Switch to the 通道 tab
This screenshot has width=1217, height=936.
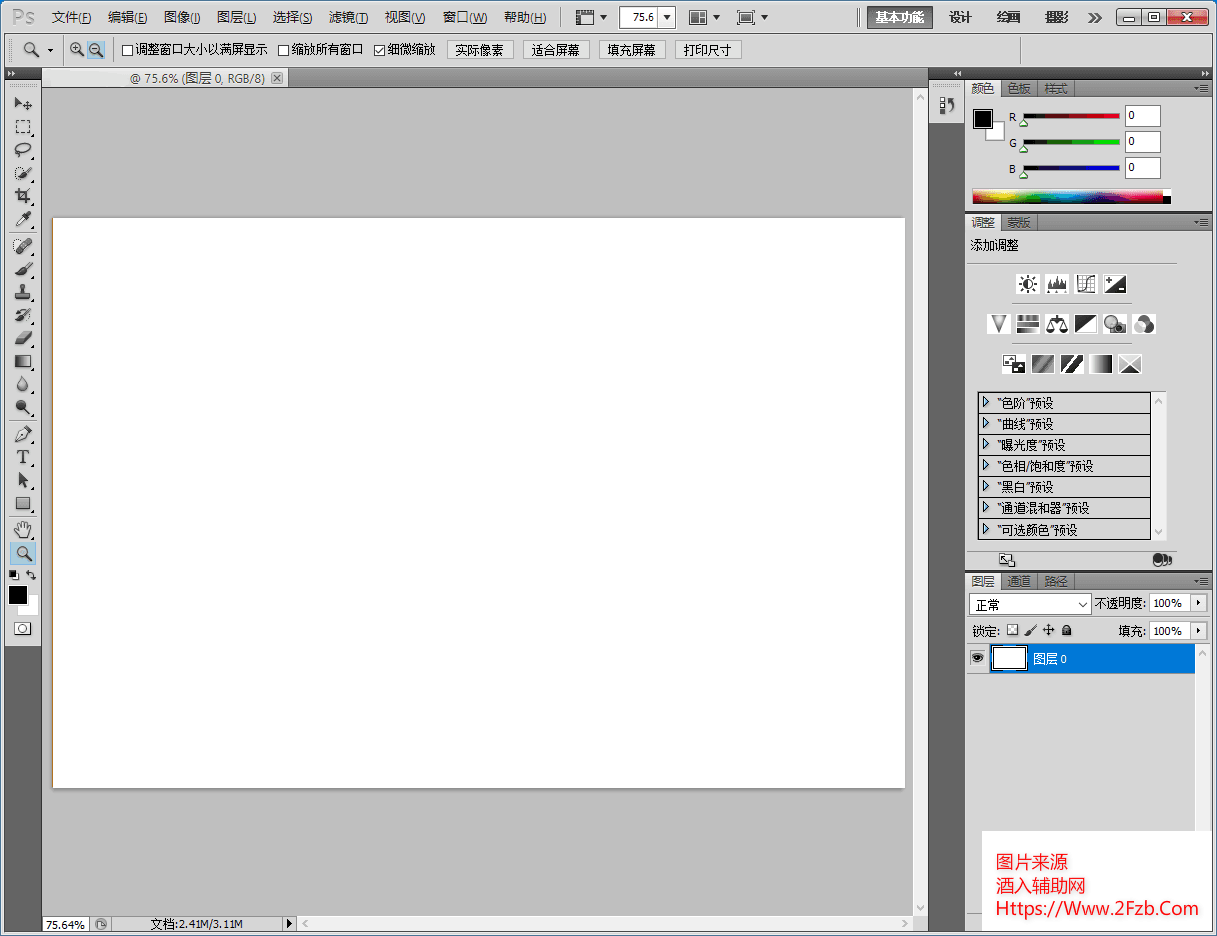(1019, 581)
